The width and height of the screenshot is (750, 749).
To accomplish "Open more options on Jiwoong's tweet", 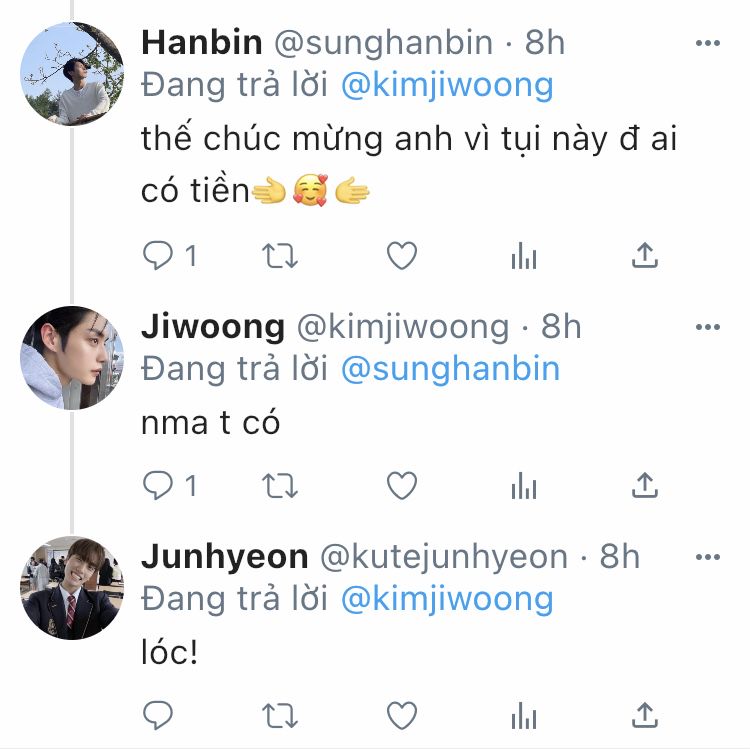I will (x=707, y=328).
